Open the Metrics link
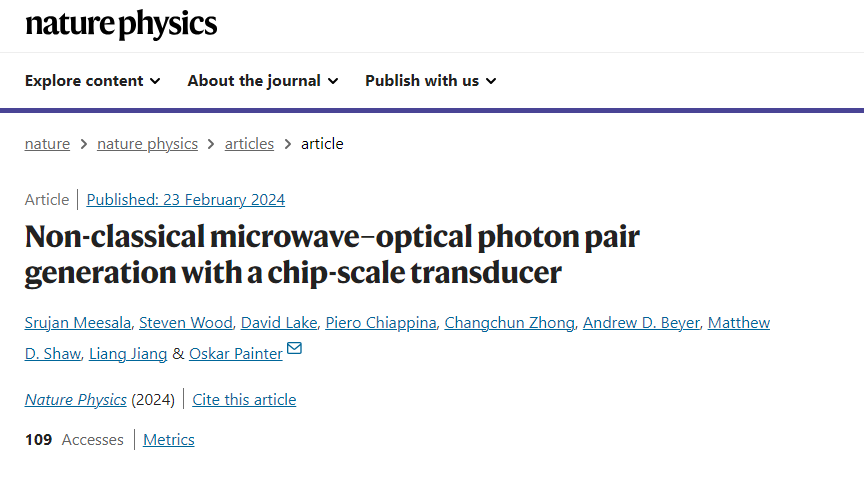The height and width of the screenshot is (477, 864). tap(169, 440)
